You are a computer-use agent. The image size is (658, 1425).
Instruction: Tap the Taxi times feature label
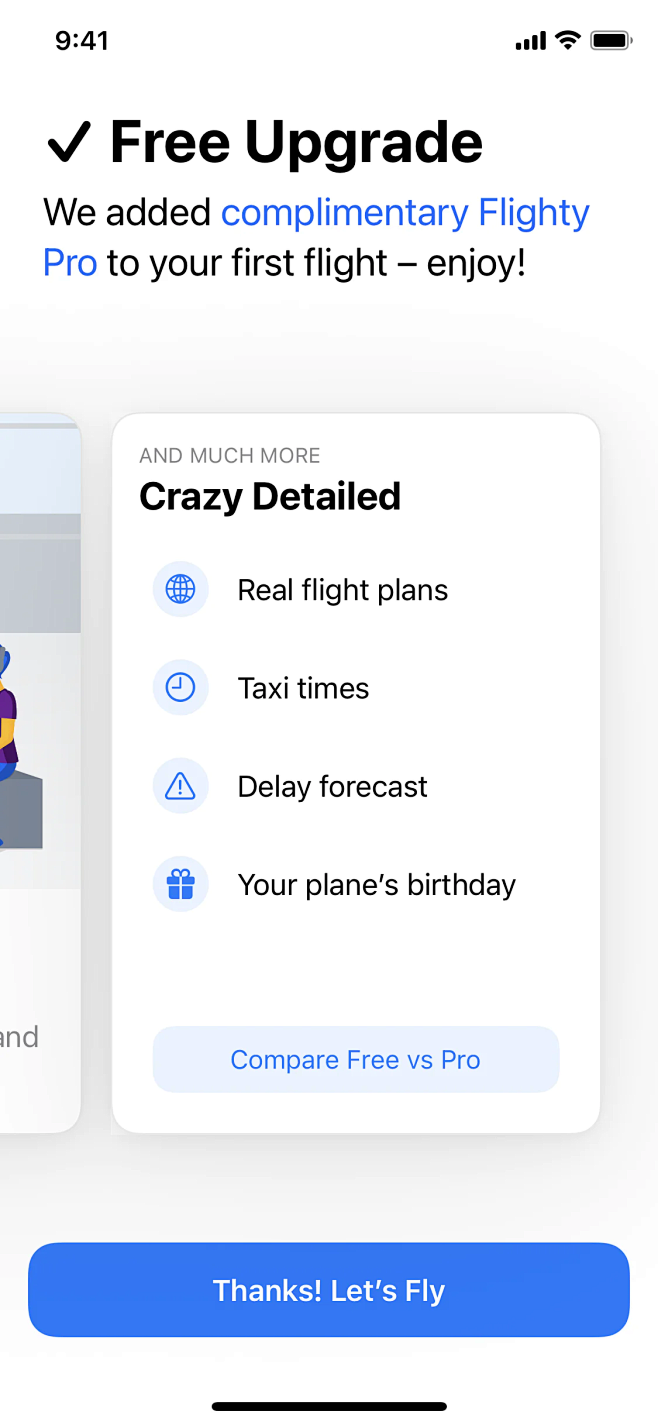303,688
